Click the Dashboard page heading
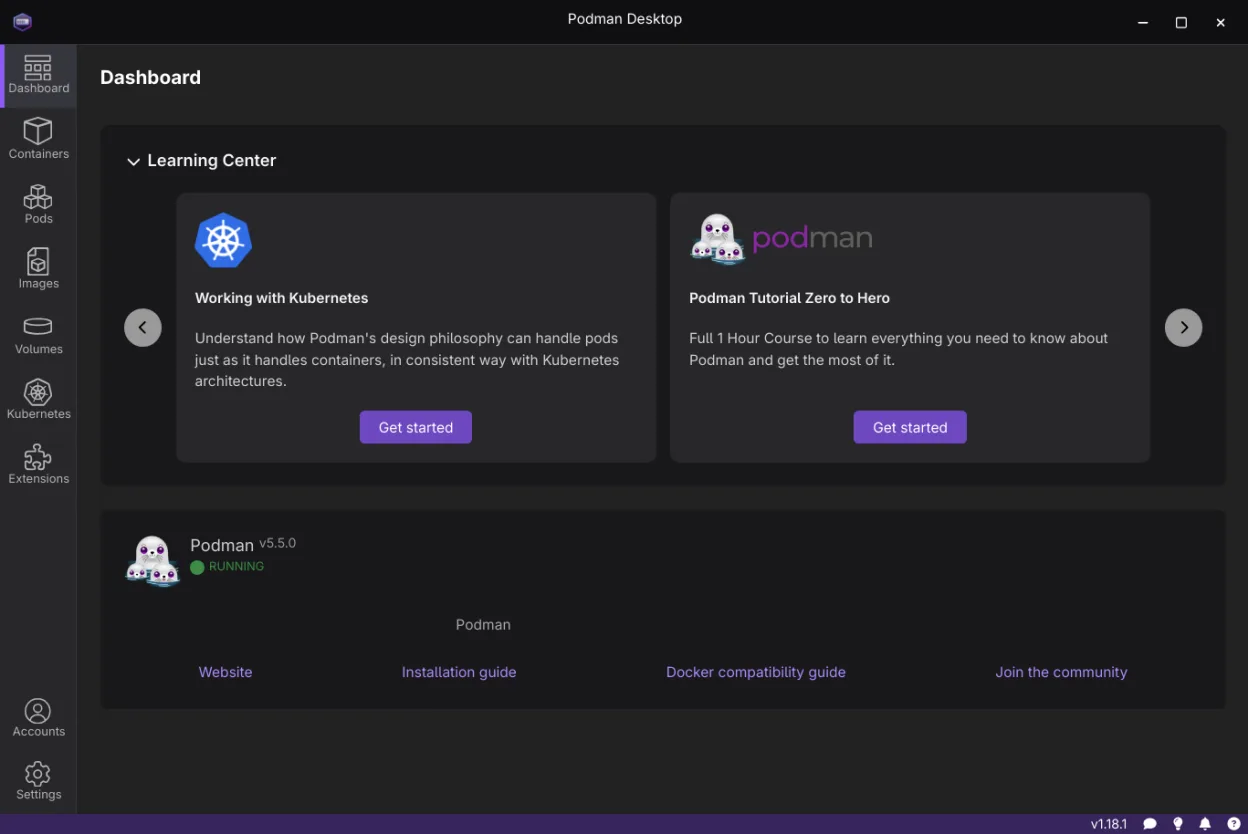Screen dimensions: 1248x834 (x=151, y=77)
